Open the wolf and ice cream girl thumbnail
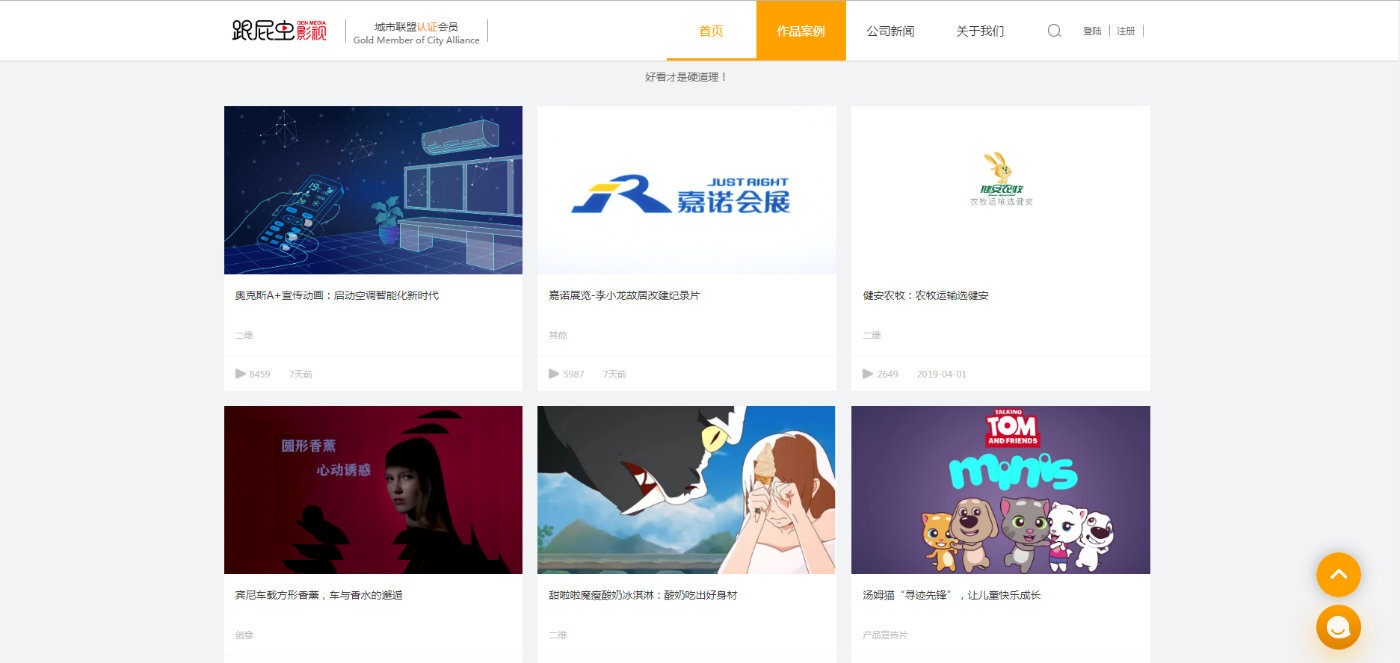This screenshot has height=663, width=1400. (686, 490)
